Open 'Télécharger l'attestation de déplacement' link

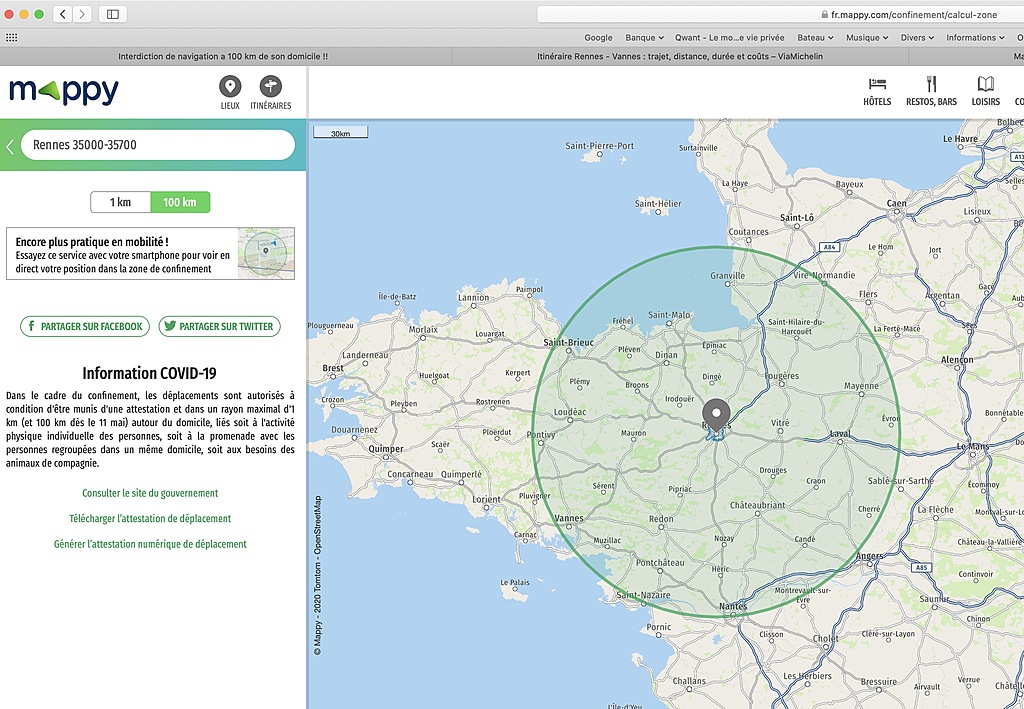(150, 519)
